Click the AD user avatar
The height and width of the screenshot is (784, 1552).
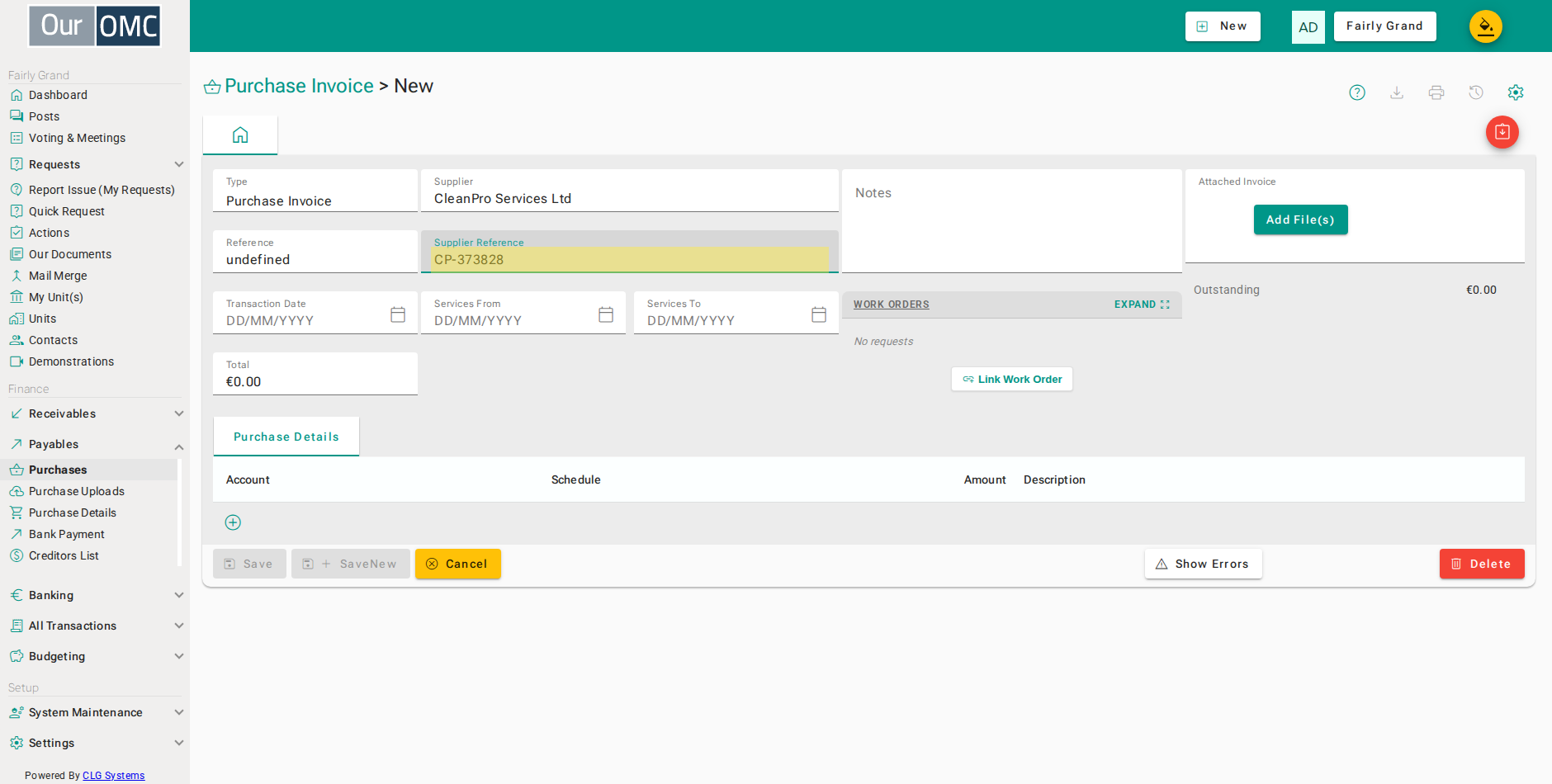(1308, 27)
